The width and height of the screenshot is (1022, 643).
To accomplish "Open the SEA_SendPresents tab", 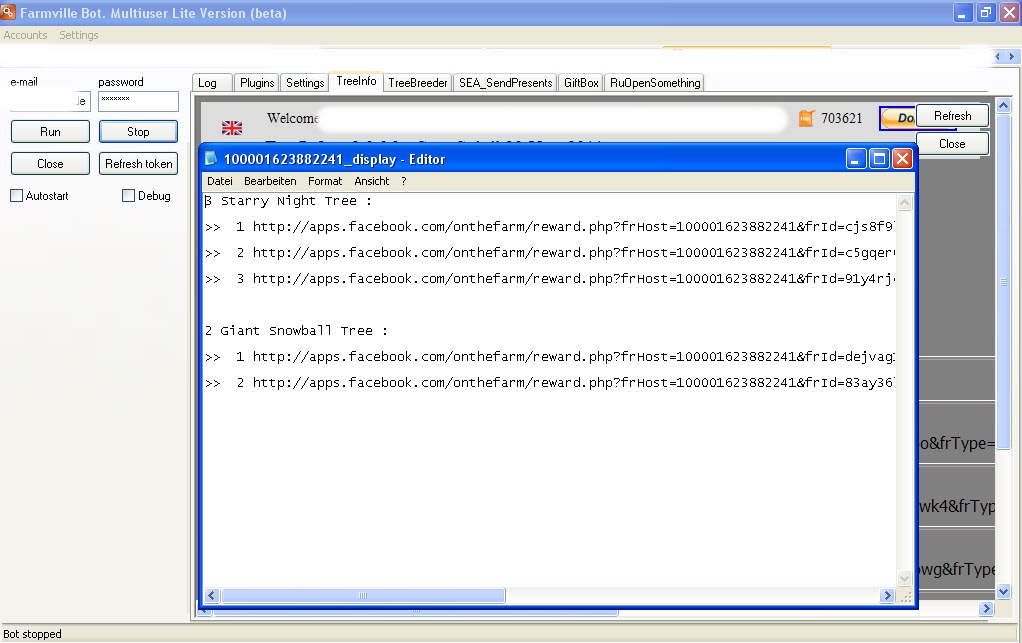I will (505, 83).
